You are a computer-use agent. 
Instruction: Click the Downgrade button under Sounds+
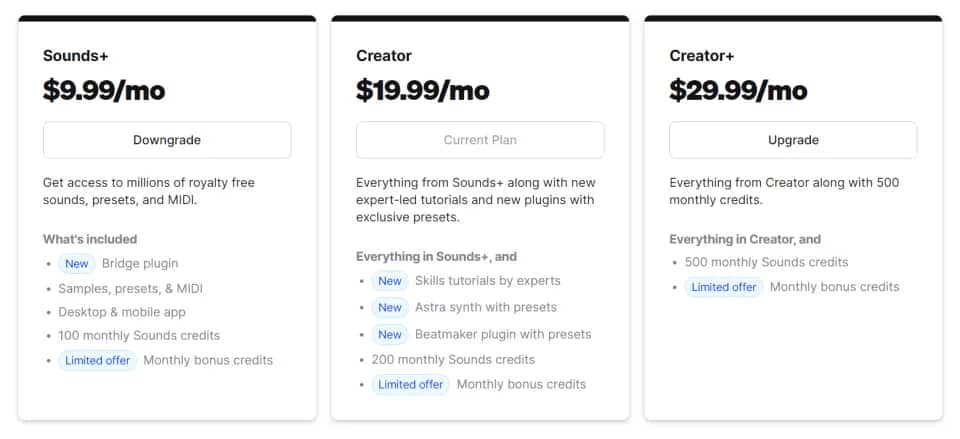(167, 140)
